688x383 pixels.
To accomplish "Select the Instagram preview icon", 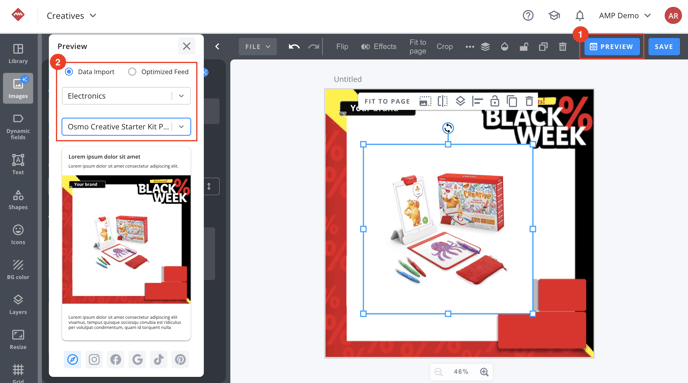I will [94, 360].
